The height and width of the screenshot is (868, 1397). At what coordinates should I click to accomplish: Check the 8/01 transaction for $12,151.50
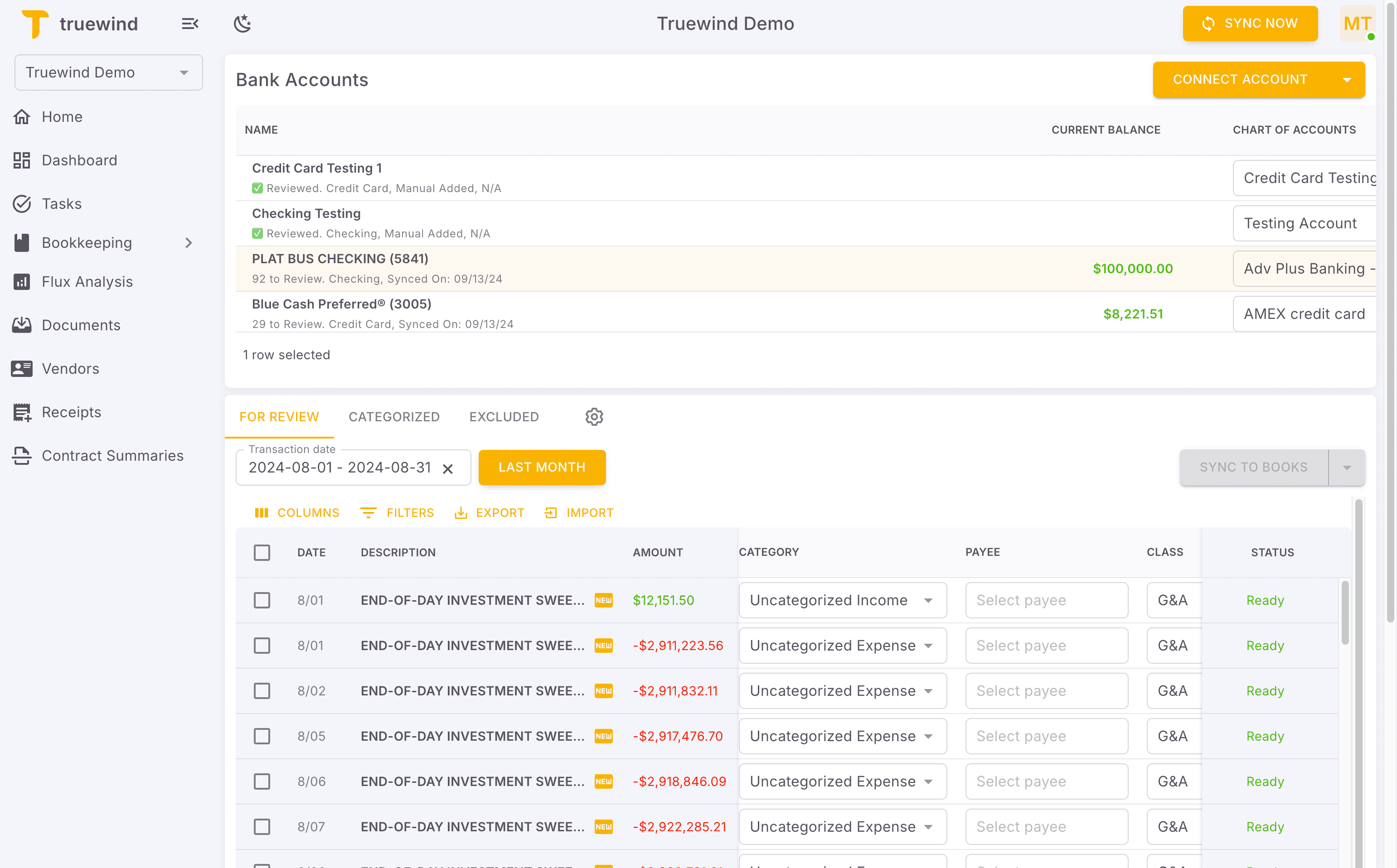click(x=262, y=600)
